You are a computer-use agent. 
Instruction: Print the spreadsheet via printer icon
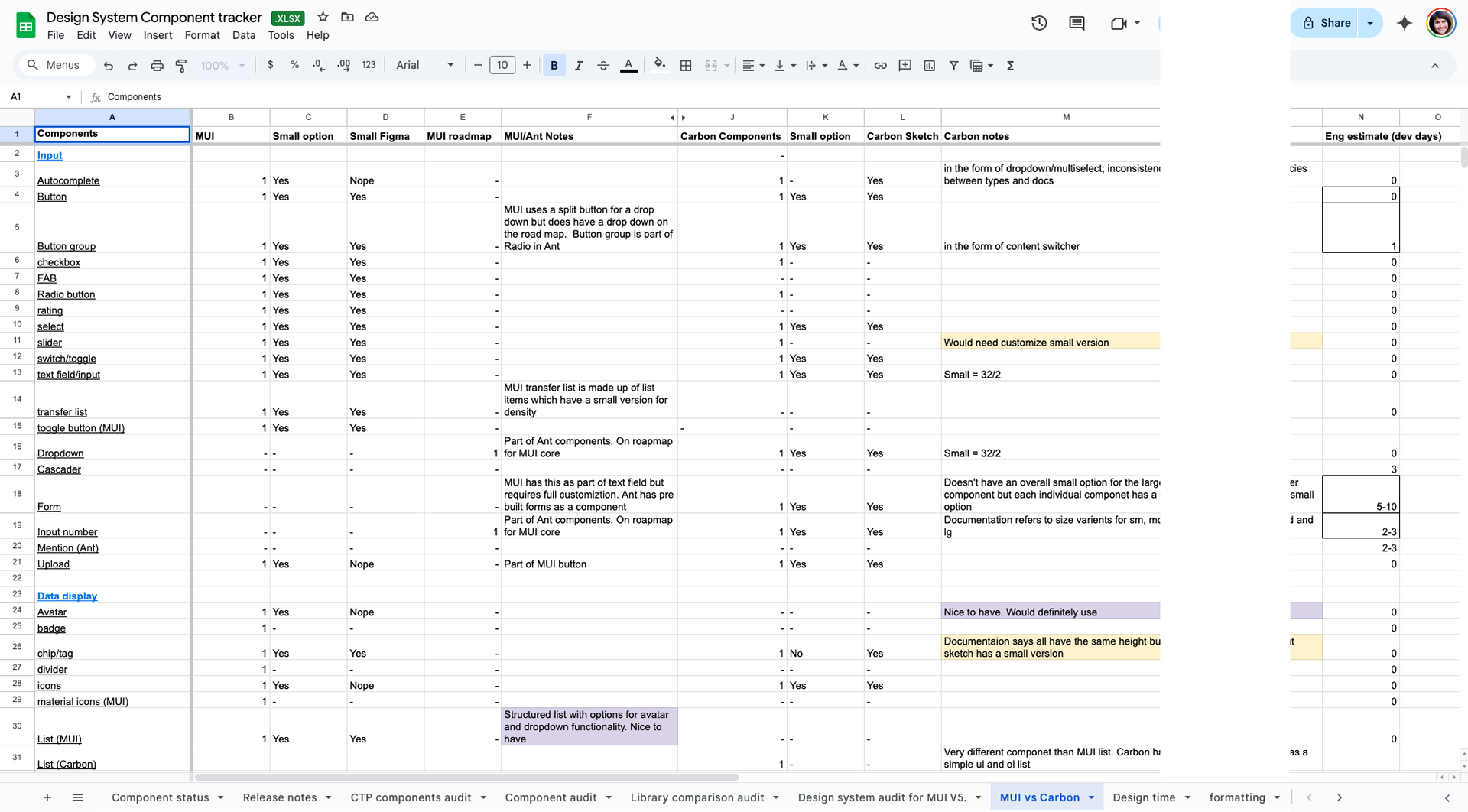click(157, 66)
